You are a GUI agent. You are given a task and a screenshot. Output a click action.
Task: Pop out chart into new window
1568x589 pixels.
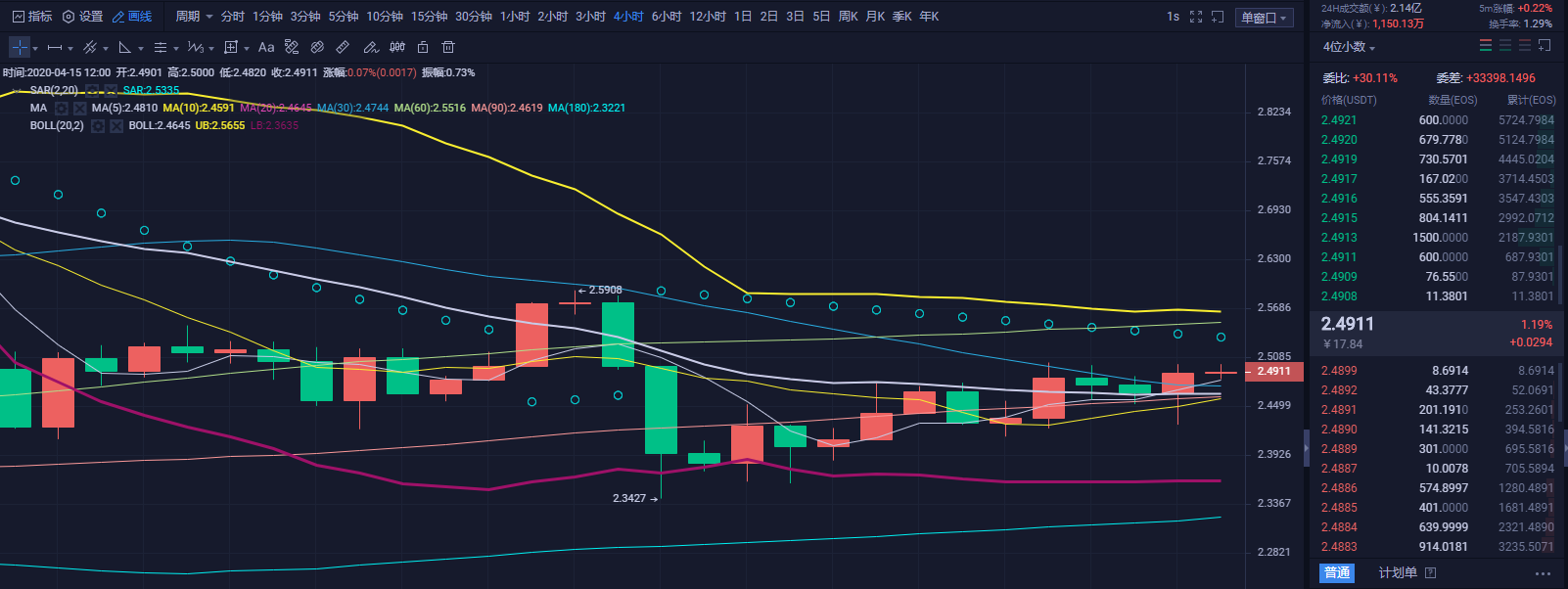pos(1218,17)
